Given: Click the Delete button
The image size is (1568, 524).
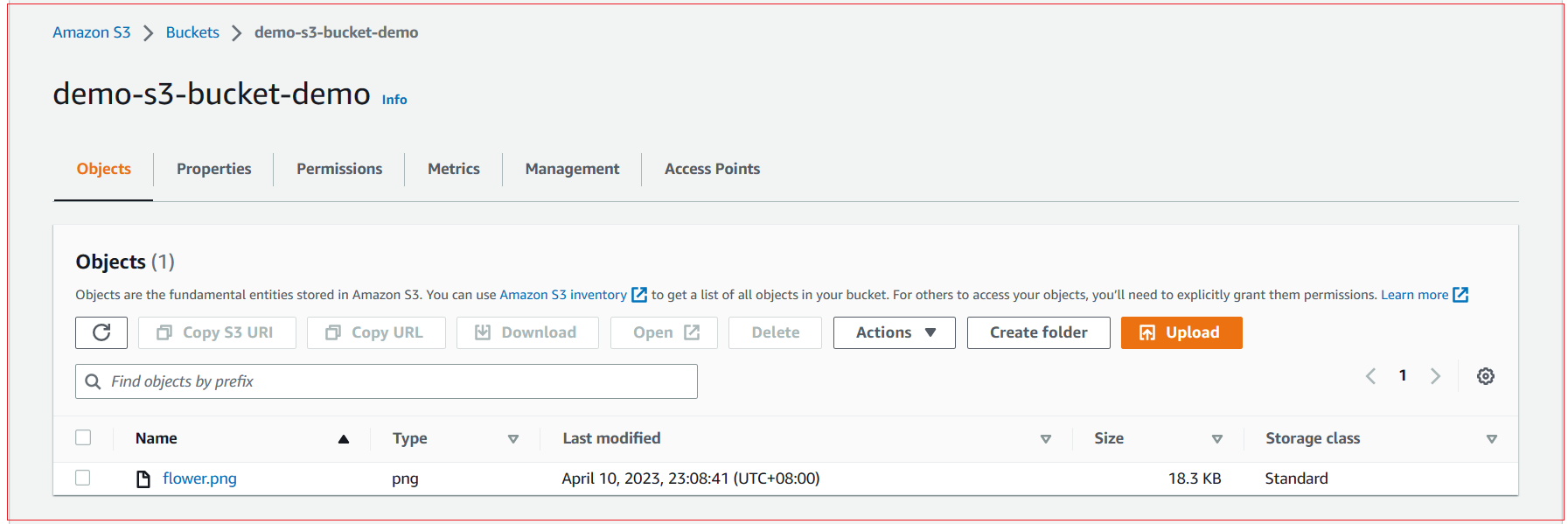Looking at the screenshot, I should tap(775, 332).
